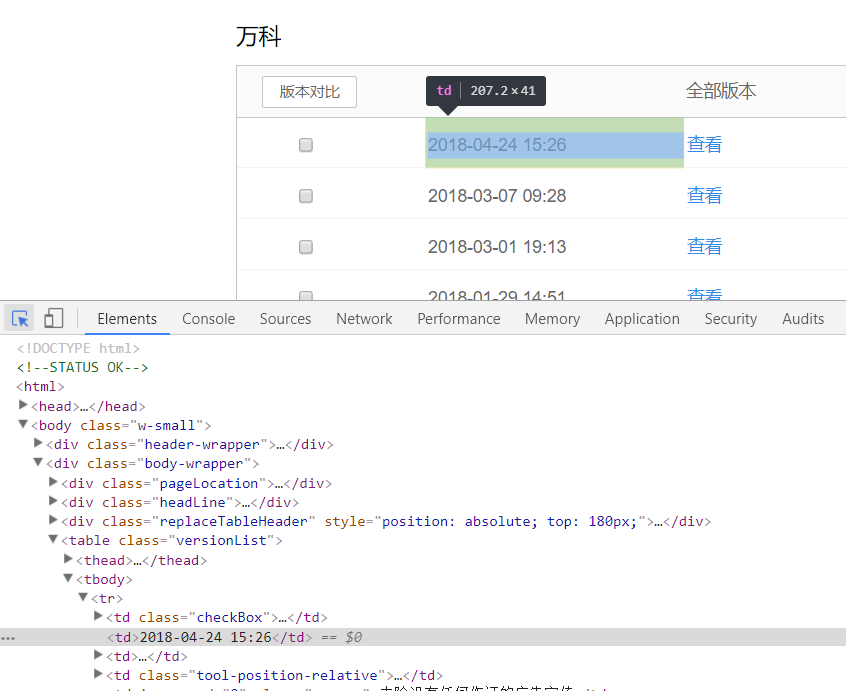Select the td 2018-04-24 15:26 DOM line
Viewport: 846px width, 691px height.
pos(423,637)
